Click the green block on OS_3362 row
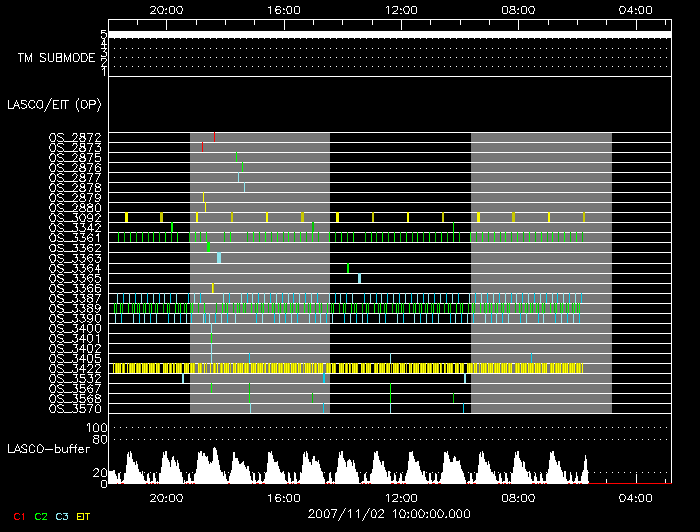 [208, 247]
